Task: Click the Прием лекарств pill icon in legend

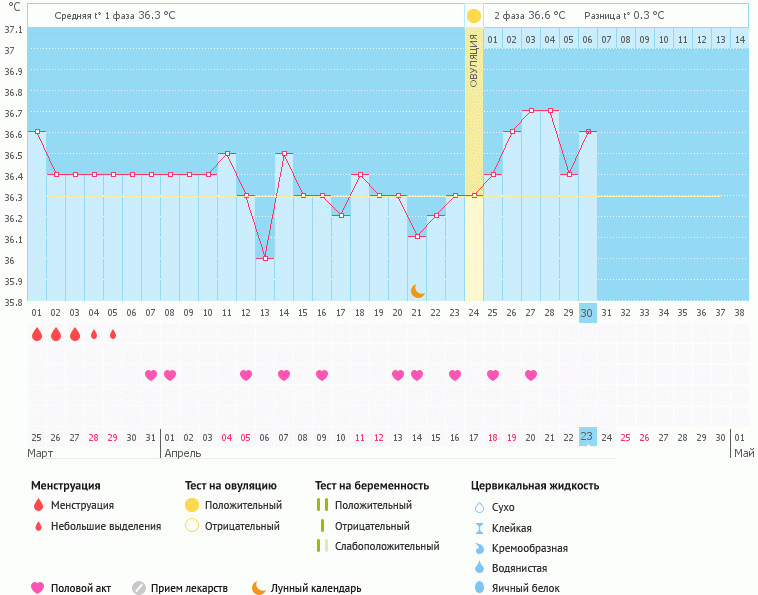Action: tap(139, 588)
